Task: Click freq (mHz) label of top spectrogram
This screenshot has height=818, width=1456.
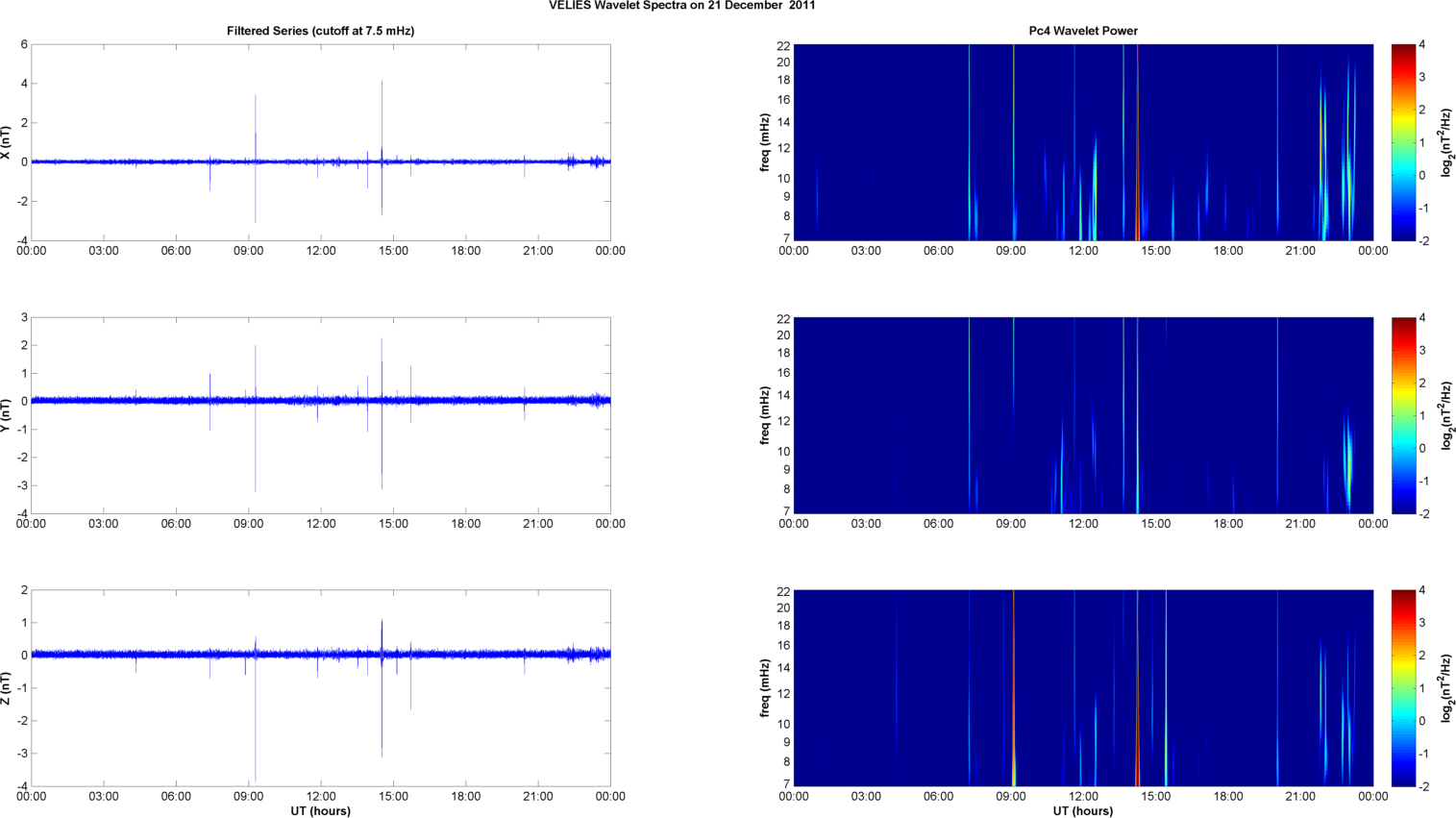Action: (765, 142)
